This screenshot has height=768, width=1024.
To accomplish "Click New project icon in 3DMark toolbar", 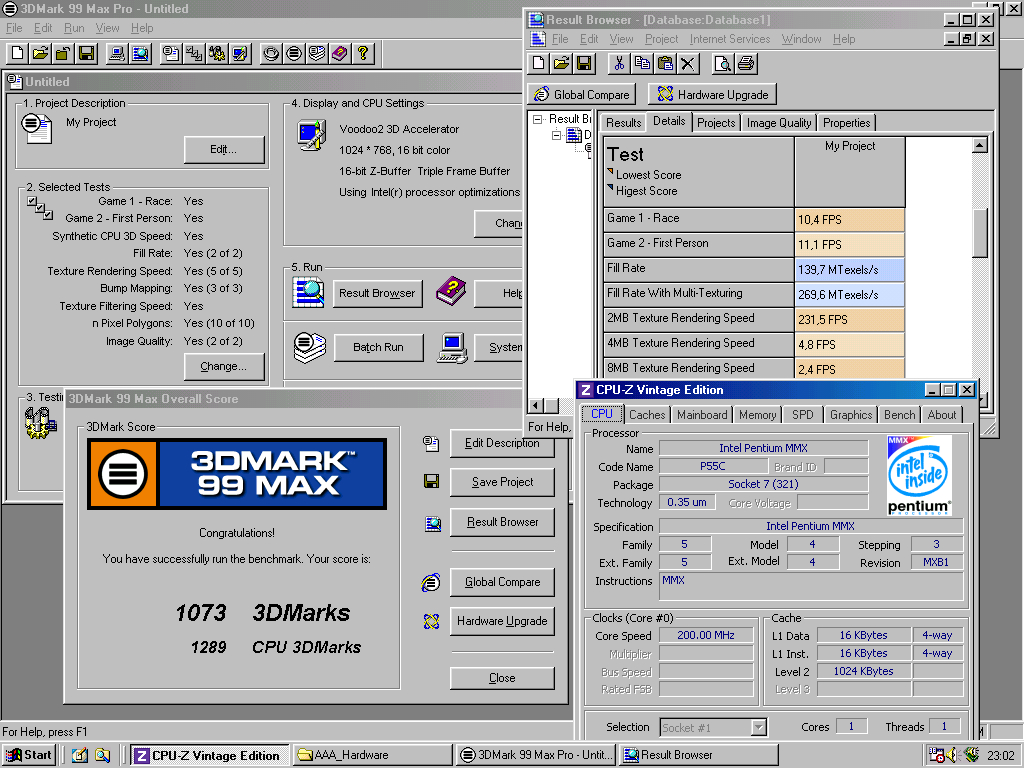I will pos(18,53).
